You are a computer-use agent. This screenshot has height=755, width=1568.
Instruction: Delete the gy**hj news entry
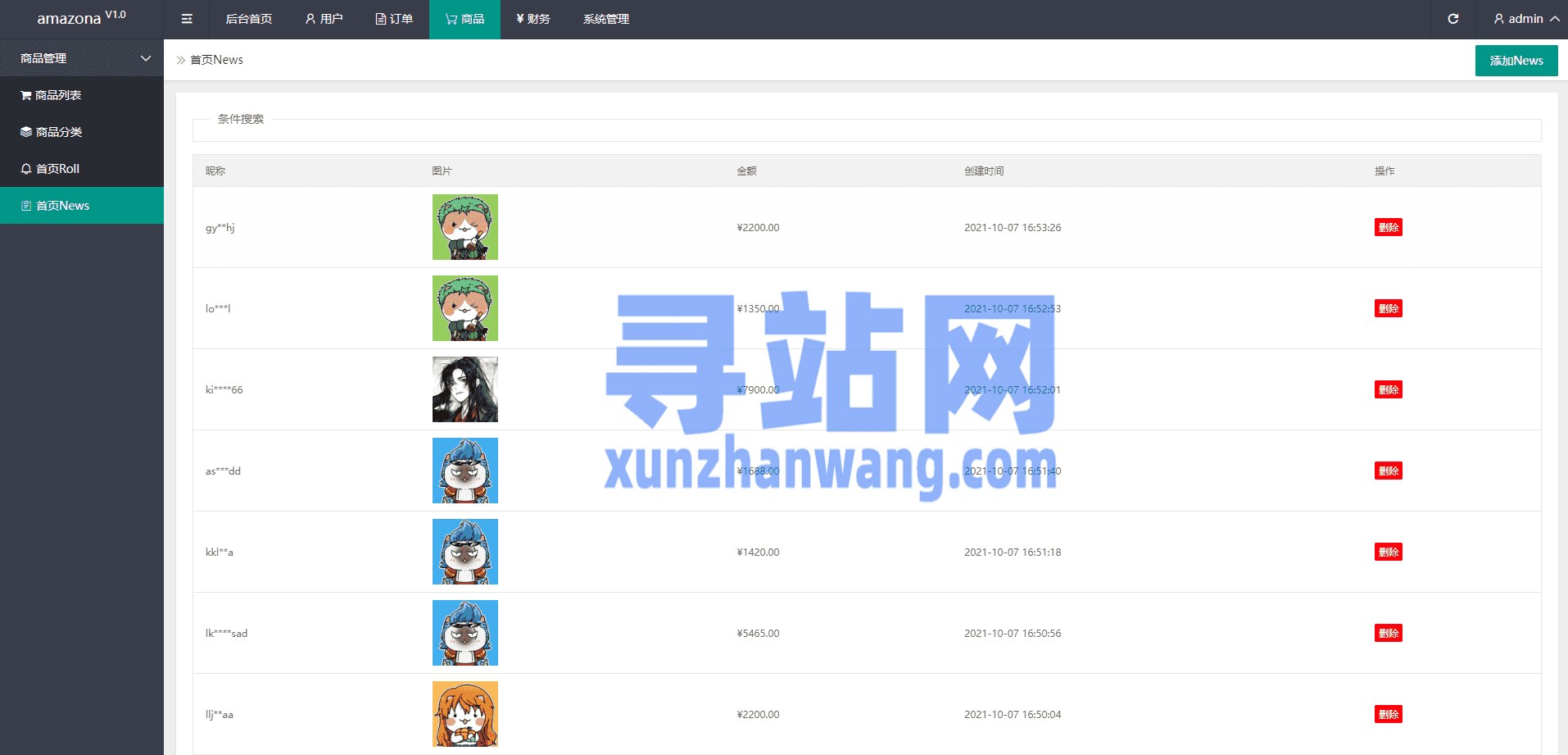(1388, 227)
